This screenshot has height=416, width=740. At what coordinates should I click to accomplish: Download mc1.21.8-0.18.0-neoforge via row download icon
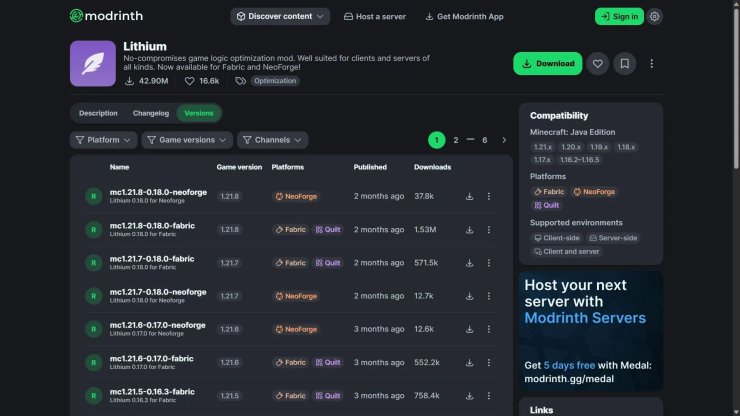click(x=469, y=196)
